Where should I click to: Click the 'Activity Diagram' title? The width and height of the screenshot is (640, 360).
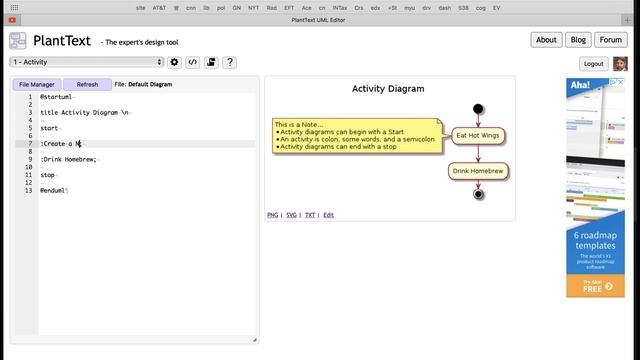[388, 89]
